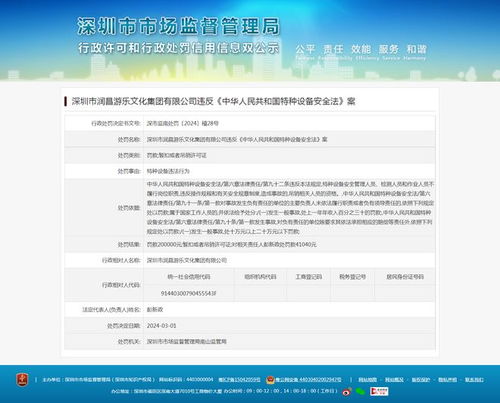Click the 深圳市市场监督管理局 header title

coord(178,26)
